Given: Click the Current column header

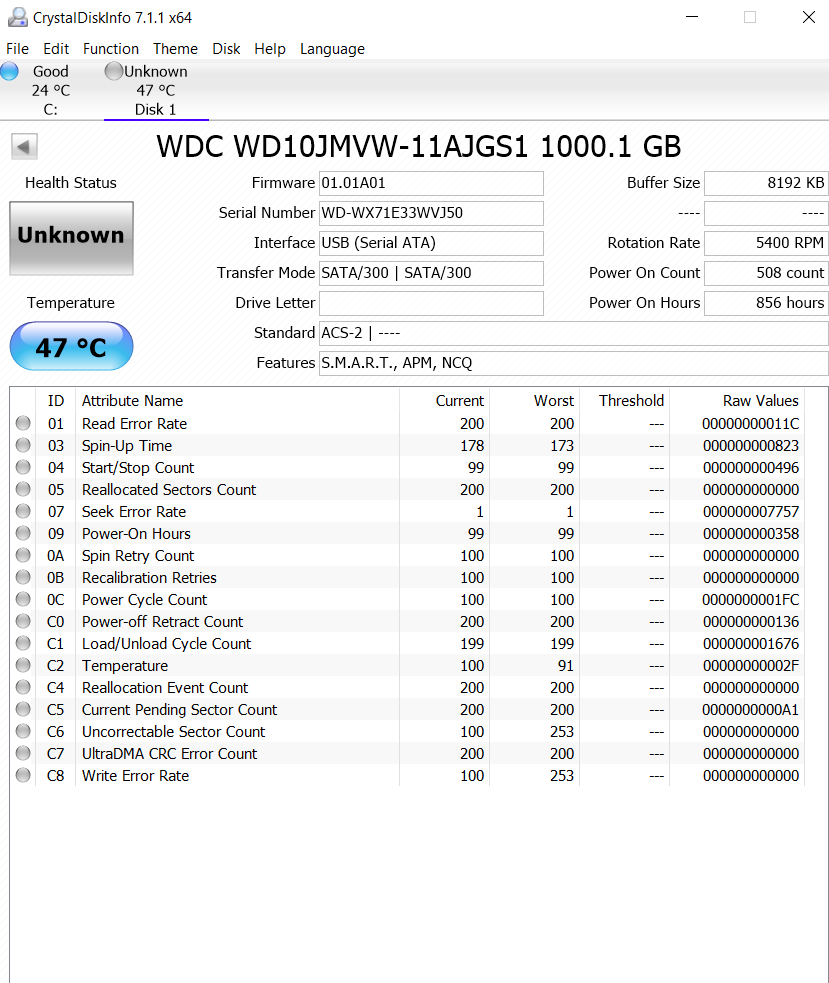Looking at the screenshot, I should tap(444, 401).
